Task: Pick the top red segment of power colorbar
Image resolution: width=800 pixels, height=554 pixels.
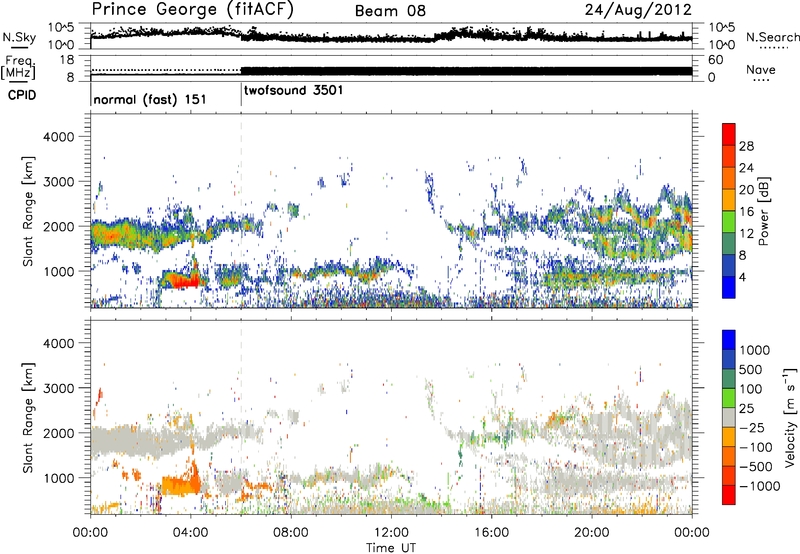Action: click(x=729, y=134)
